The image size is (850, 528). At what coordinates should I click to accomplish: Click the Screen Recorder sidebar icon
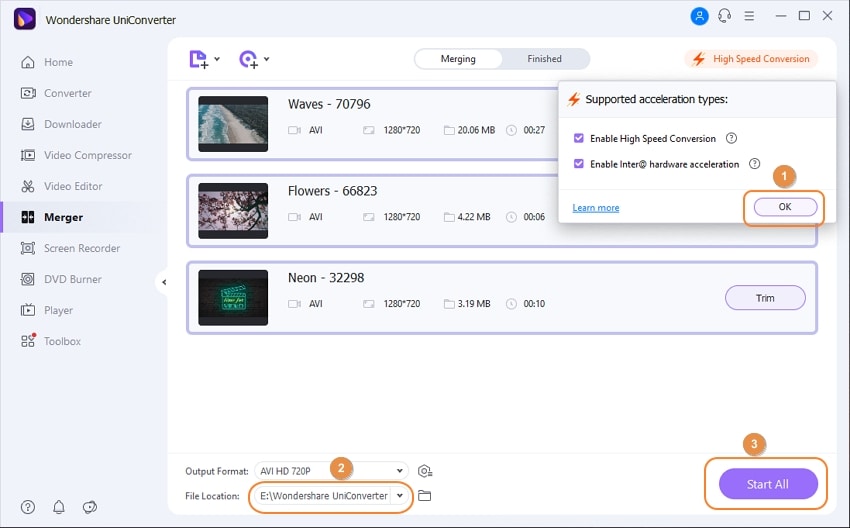tap(28, 248)
